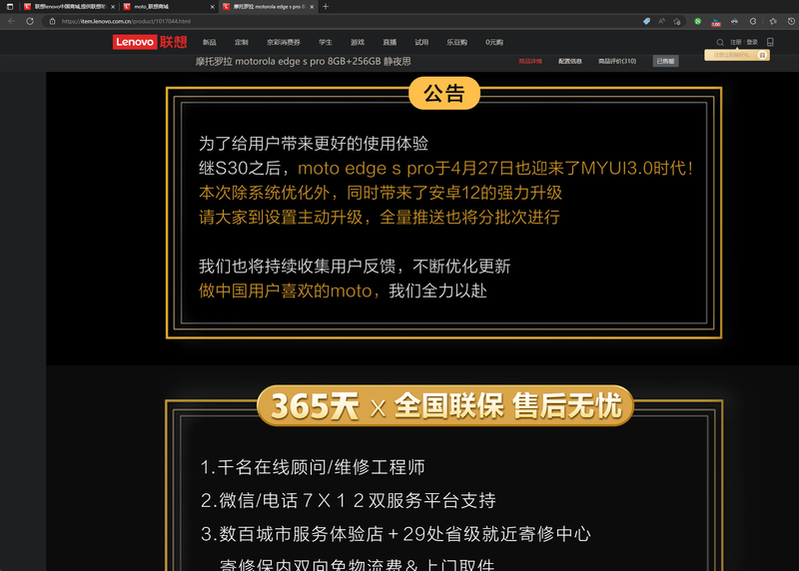Open the 直播 navigation menu item
The width and height of the screenshot is (799, 571).
coord(390,42)
